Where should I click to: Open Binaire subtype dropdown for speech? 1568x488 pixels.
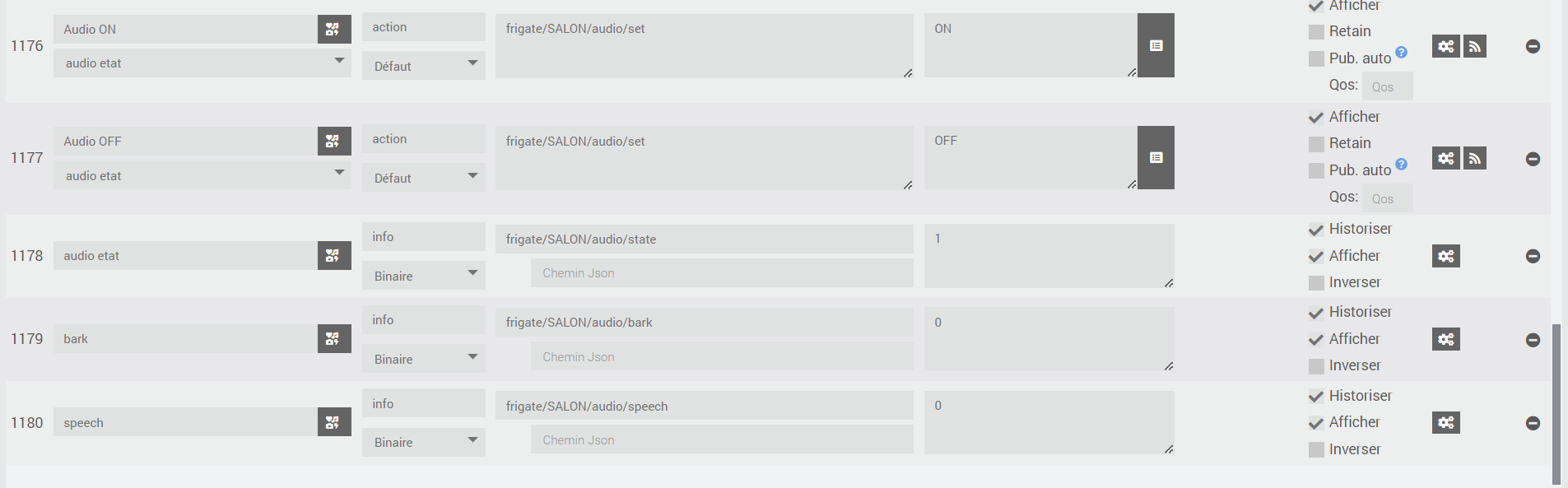[423, 443]
